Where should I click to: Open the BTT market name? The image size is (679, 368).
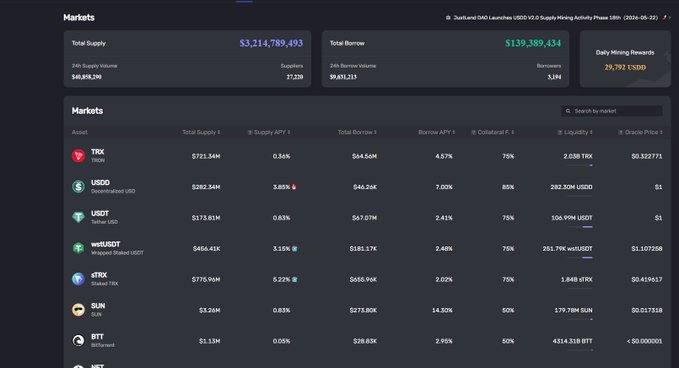tap(97, 336)
